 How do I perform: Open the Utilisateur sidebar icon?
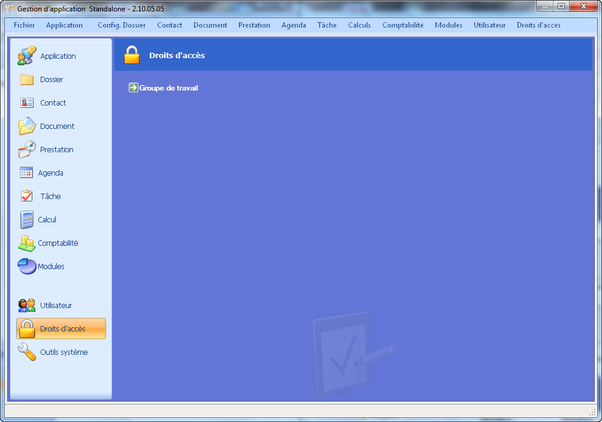(x=27, y=305)
